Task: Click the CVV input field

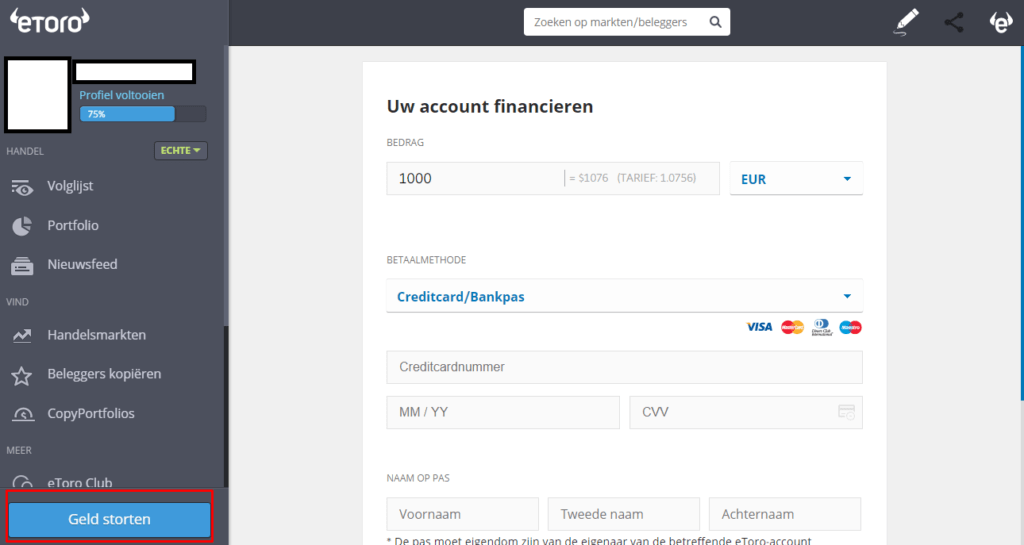Action: [x=746, y=412]
